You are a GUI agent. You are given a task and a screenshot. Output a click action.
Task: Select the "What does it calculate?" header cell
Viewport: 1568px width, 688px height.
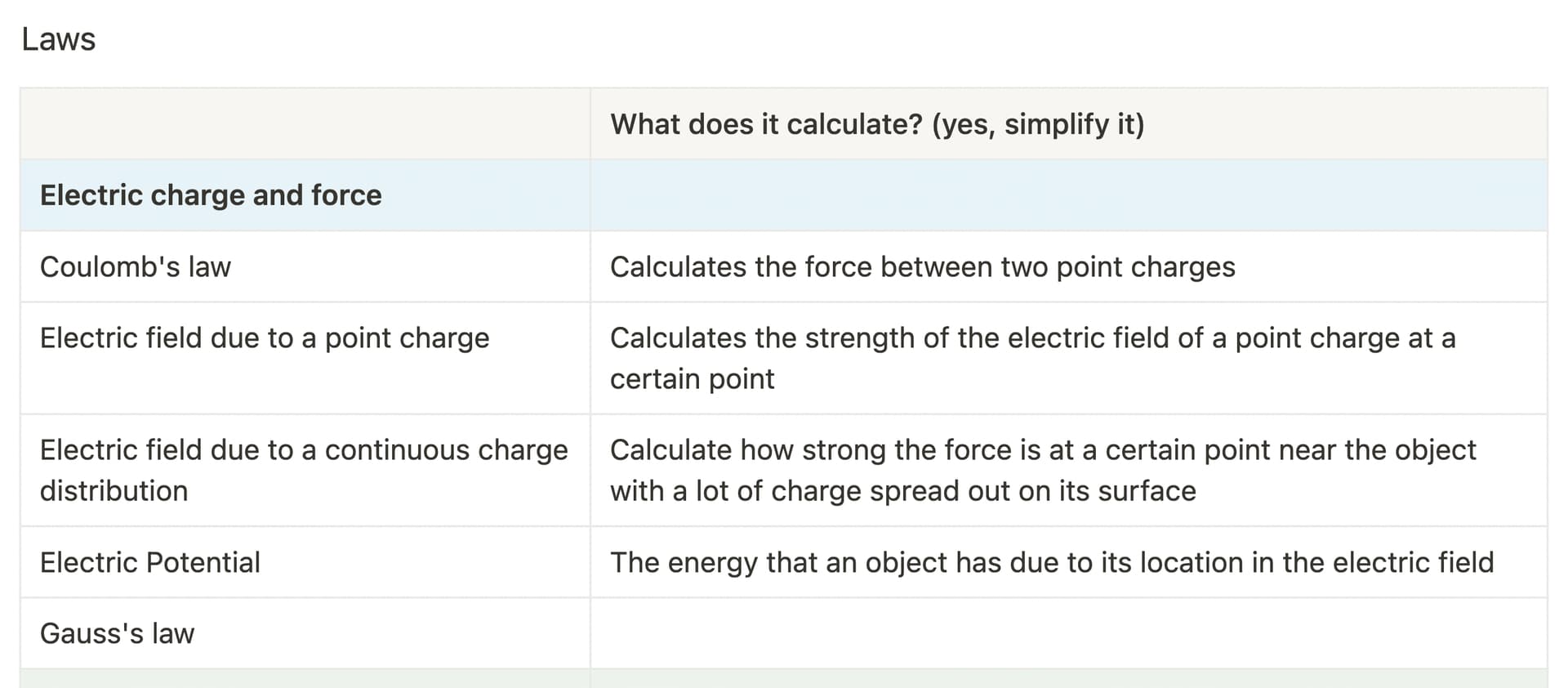tap(1068, 124)
